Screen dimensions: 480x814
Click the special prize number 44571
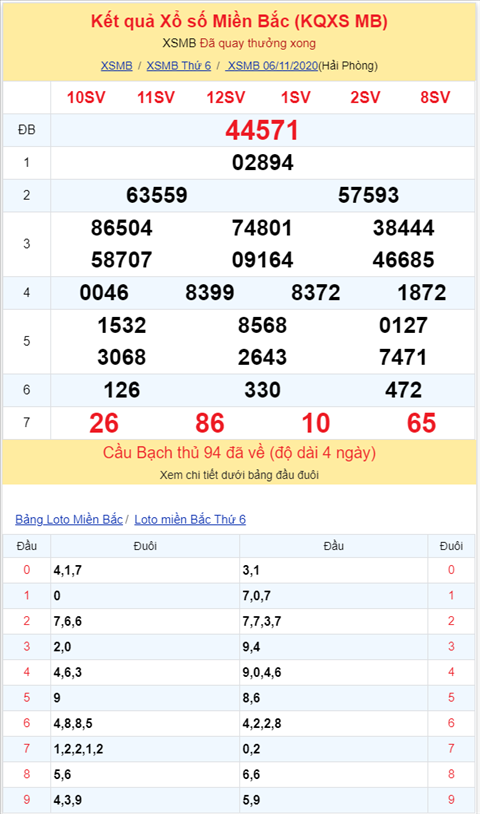(x=262, y=130)
